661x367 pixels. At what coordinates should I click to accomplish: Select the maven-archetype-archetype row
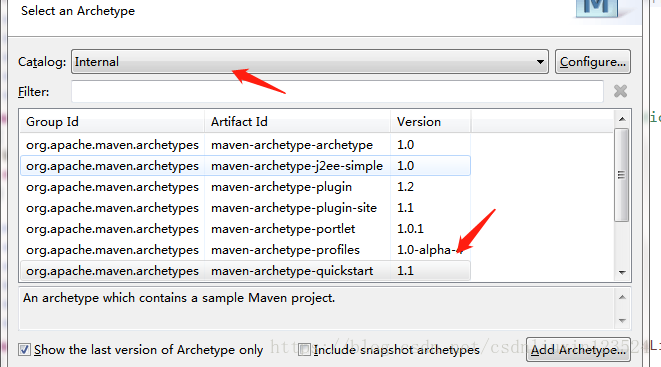(x=245, y=145)
